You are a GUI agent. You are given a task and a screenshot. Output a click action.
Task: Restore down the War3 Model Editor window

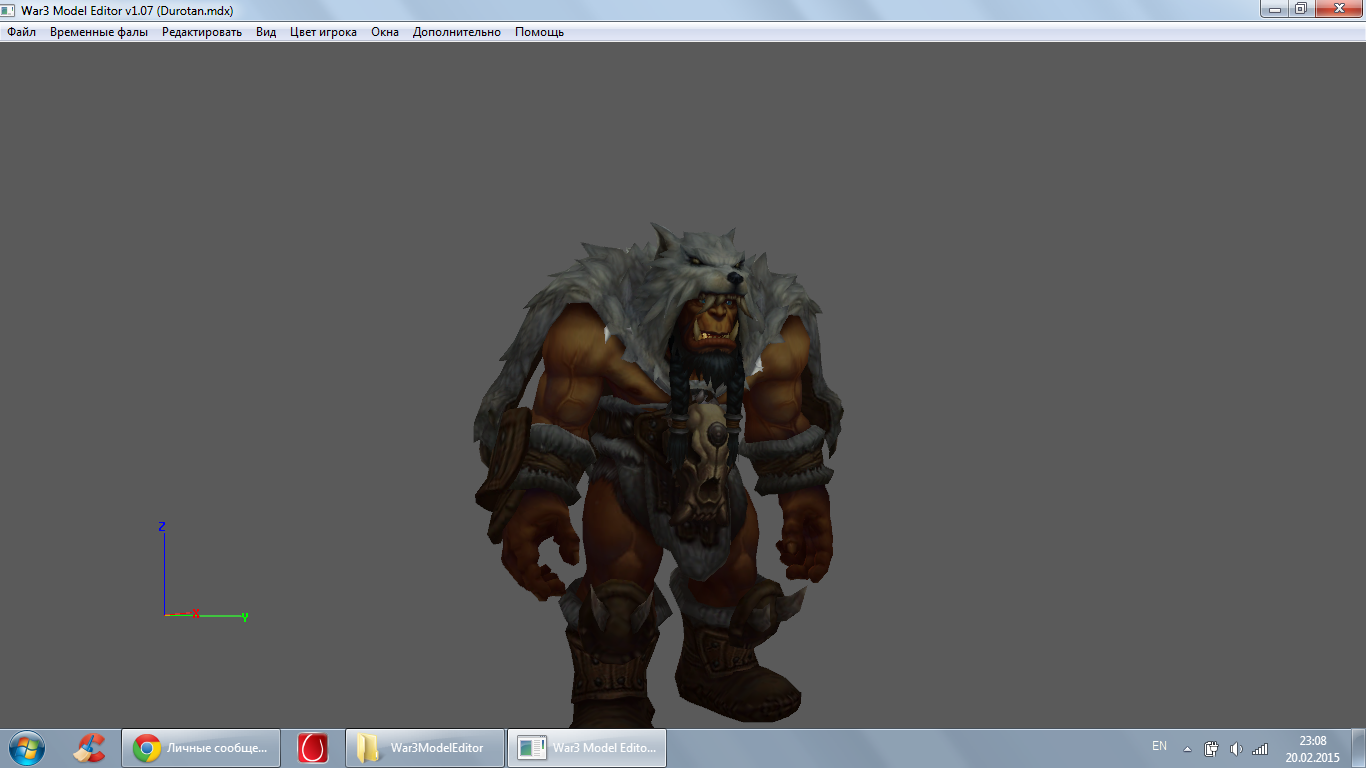(x=1300, y=9)
